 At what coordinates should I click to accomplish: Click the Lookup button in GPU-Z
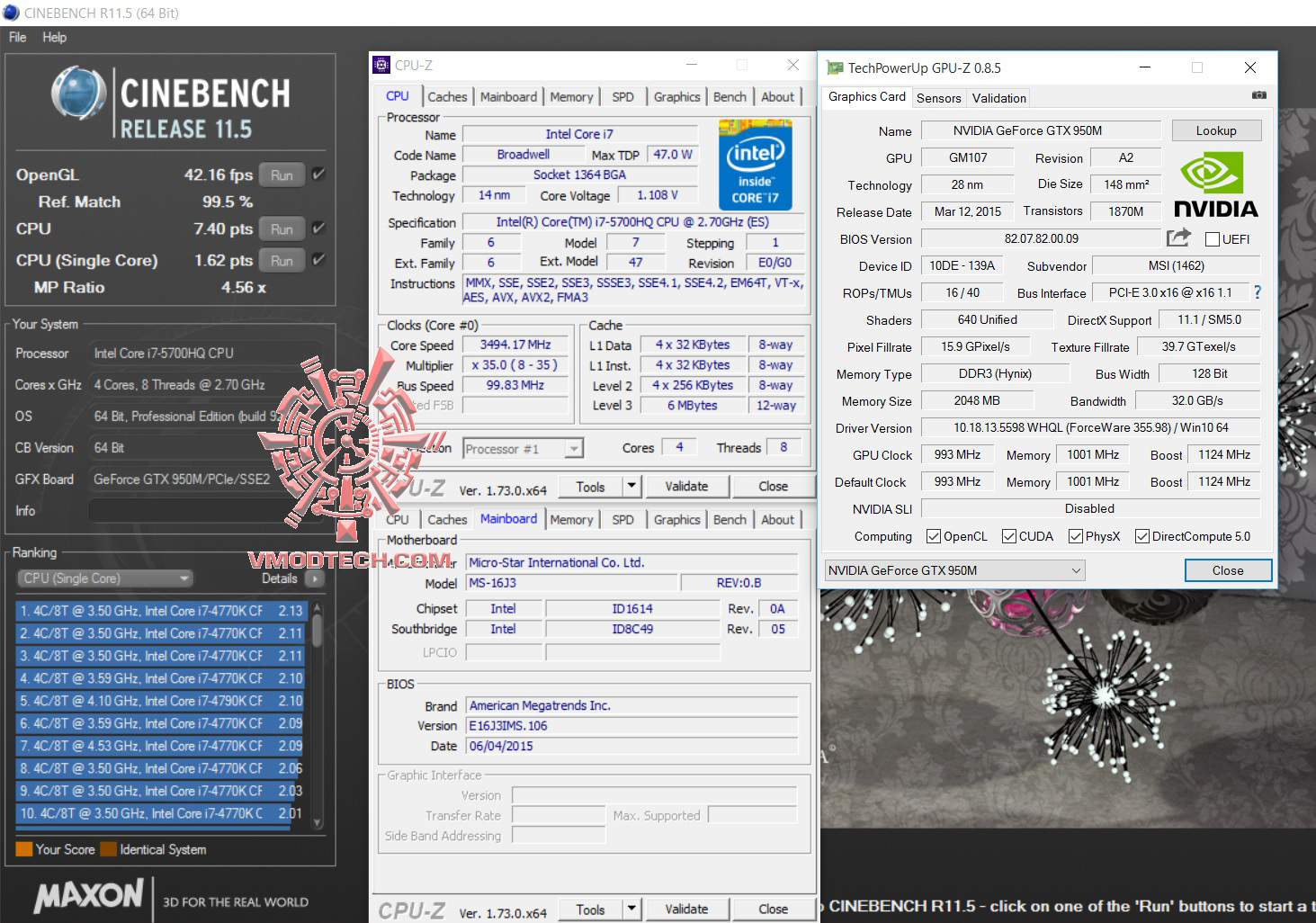click(1216, 130)
